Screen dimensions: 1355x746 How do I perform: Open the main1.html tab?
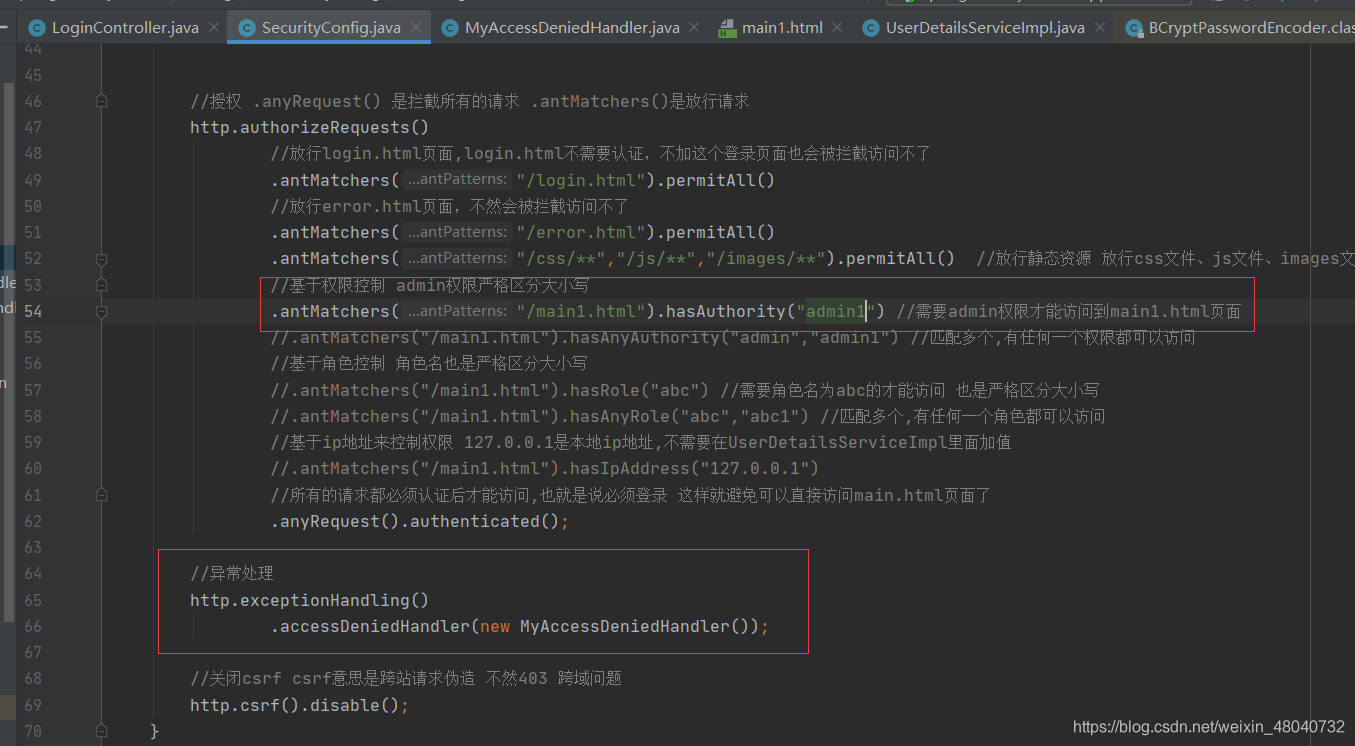[x=782, y=28]
